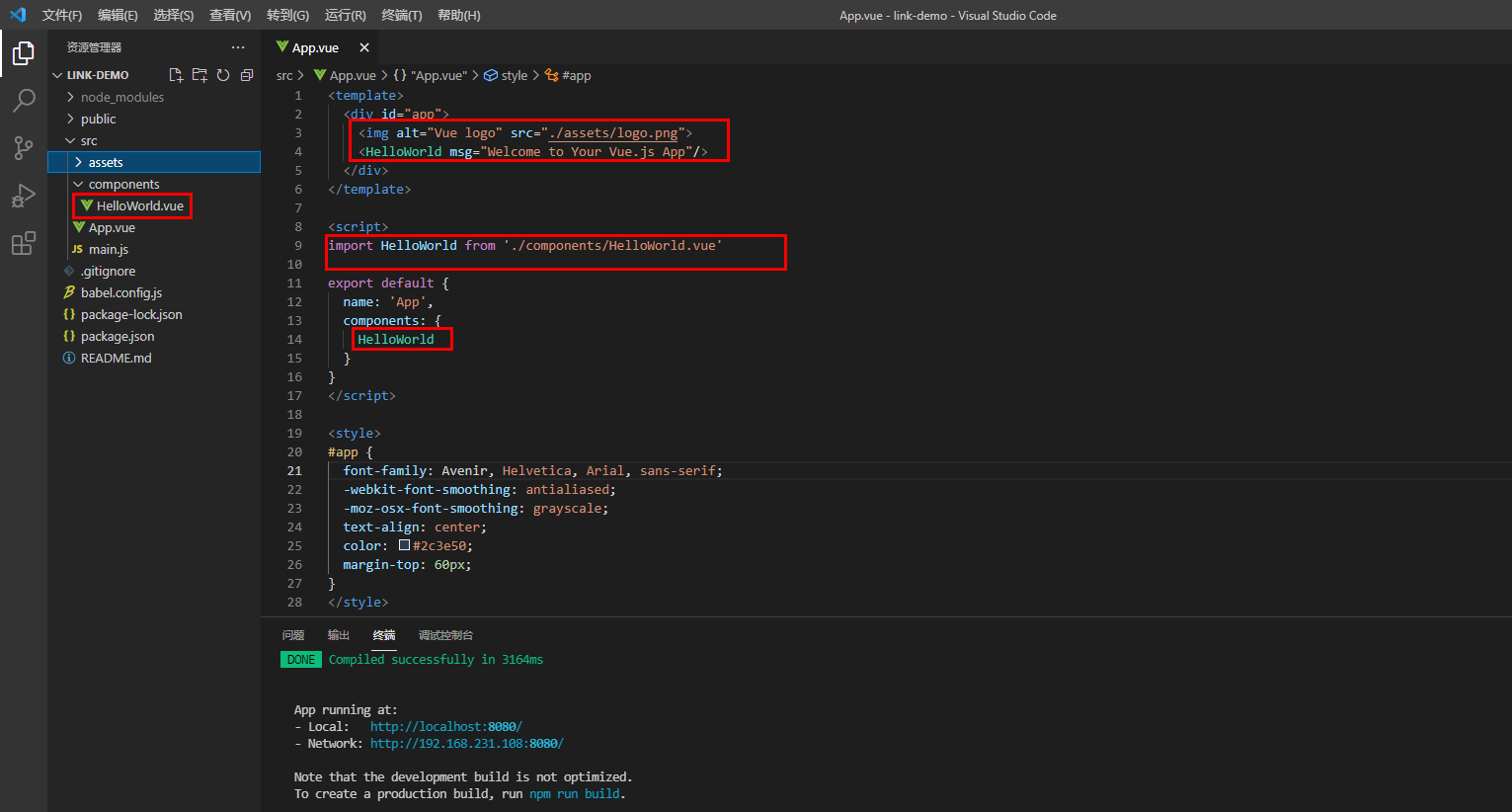
Task: Switch to the 问题 panel tab
Action: coord(293,635)
